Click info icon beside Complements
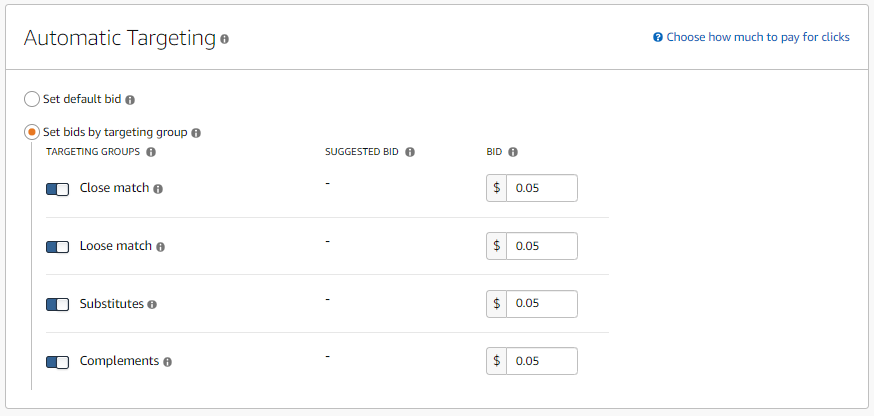Screen dimensions: 874x416 pyautogui.click(x=167, y=362)
